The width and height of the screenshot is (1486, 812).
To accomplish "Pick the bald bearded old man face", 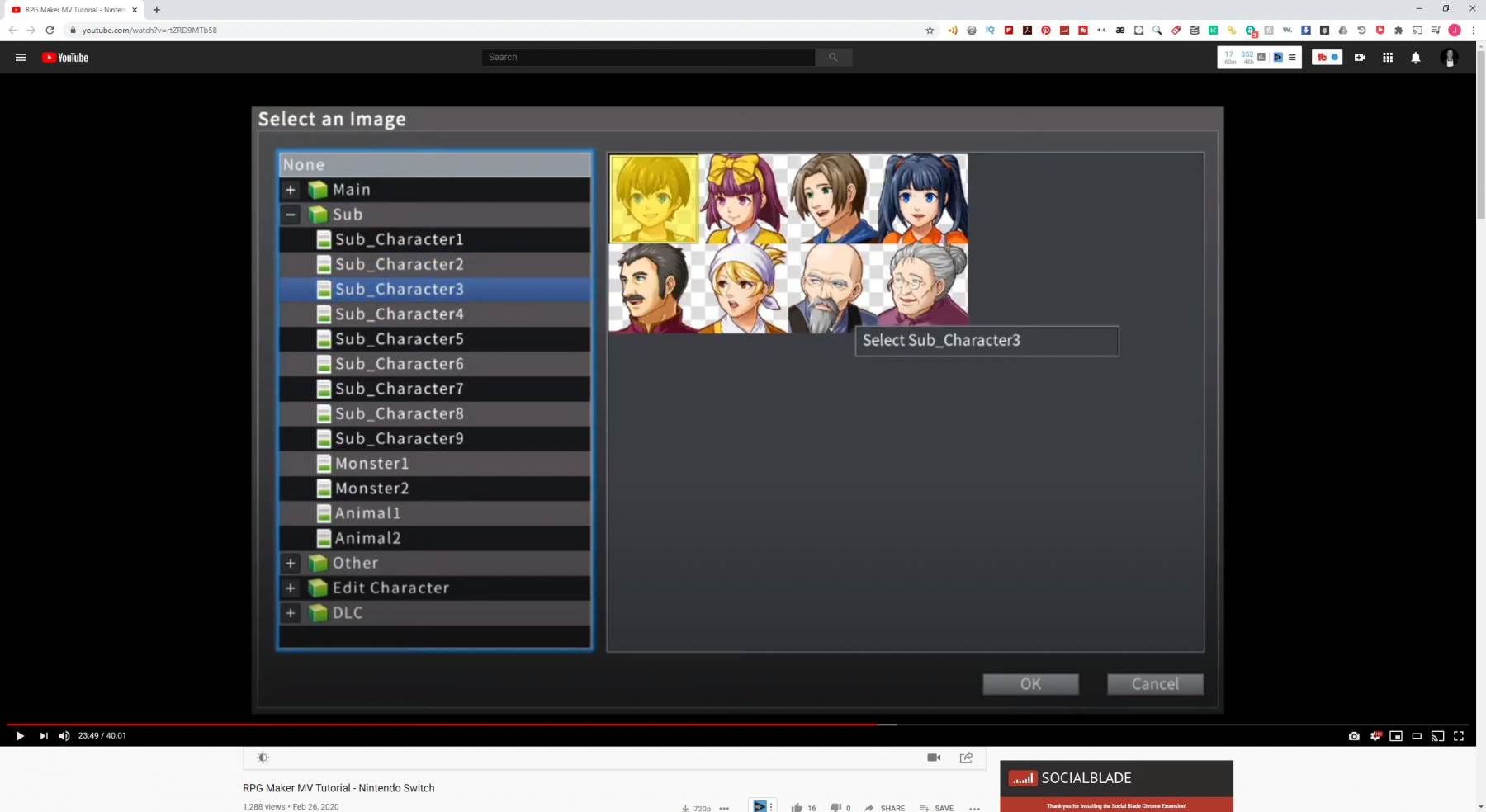I will tap(834, 289).
